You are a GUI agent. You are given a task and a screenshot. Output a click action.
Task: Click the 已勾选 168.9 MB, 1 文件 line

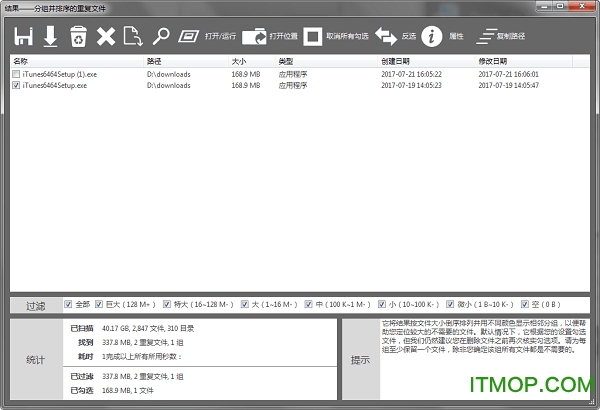pyautogui.click(x=112, y=390)
